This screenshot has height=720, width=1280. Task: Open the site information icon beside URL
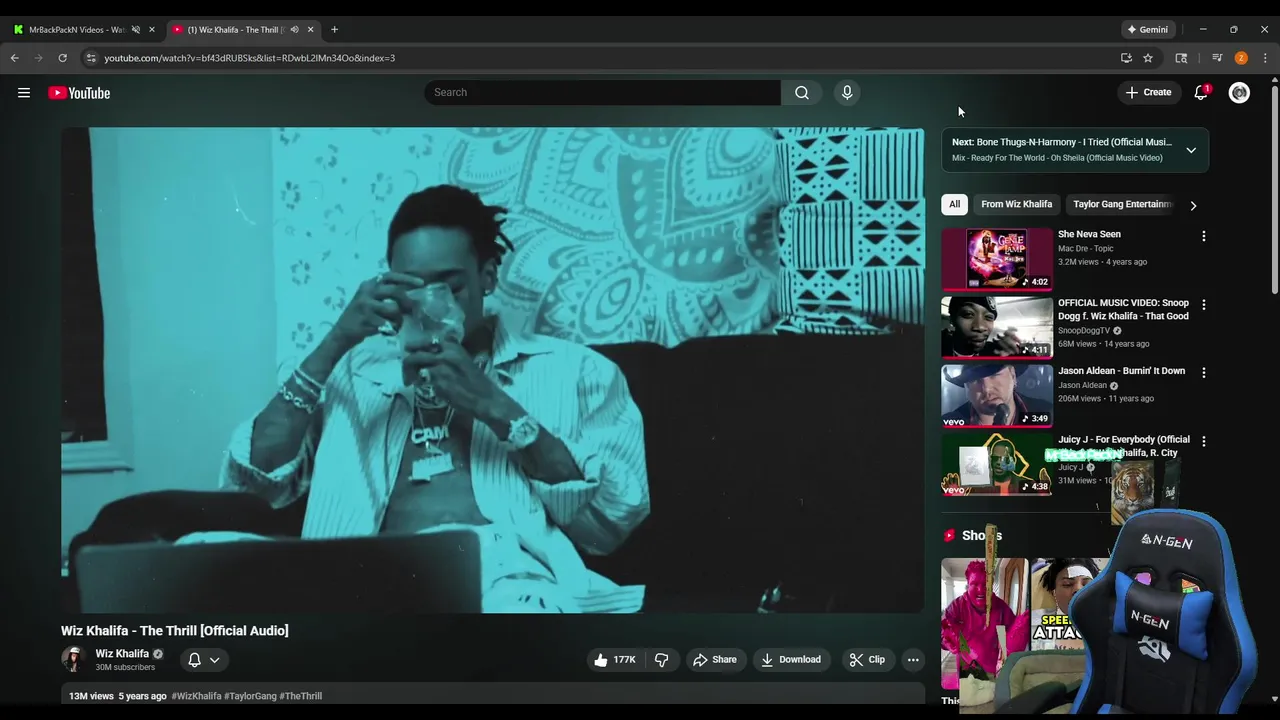(x=91, y=58)
